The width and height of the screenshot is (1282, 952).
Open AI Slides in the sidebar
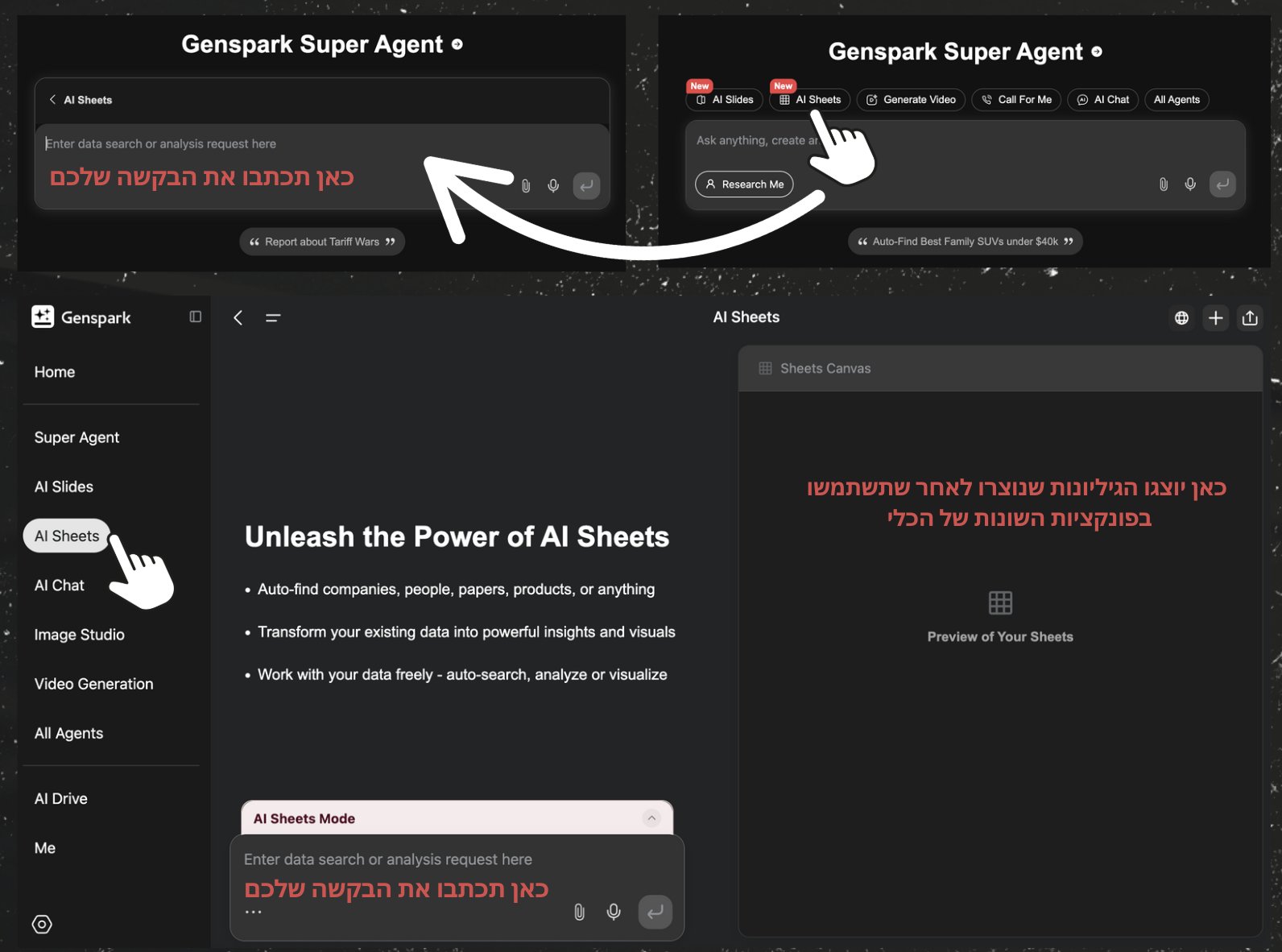(x=64, y=486)
